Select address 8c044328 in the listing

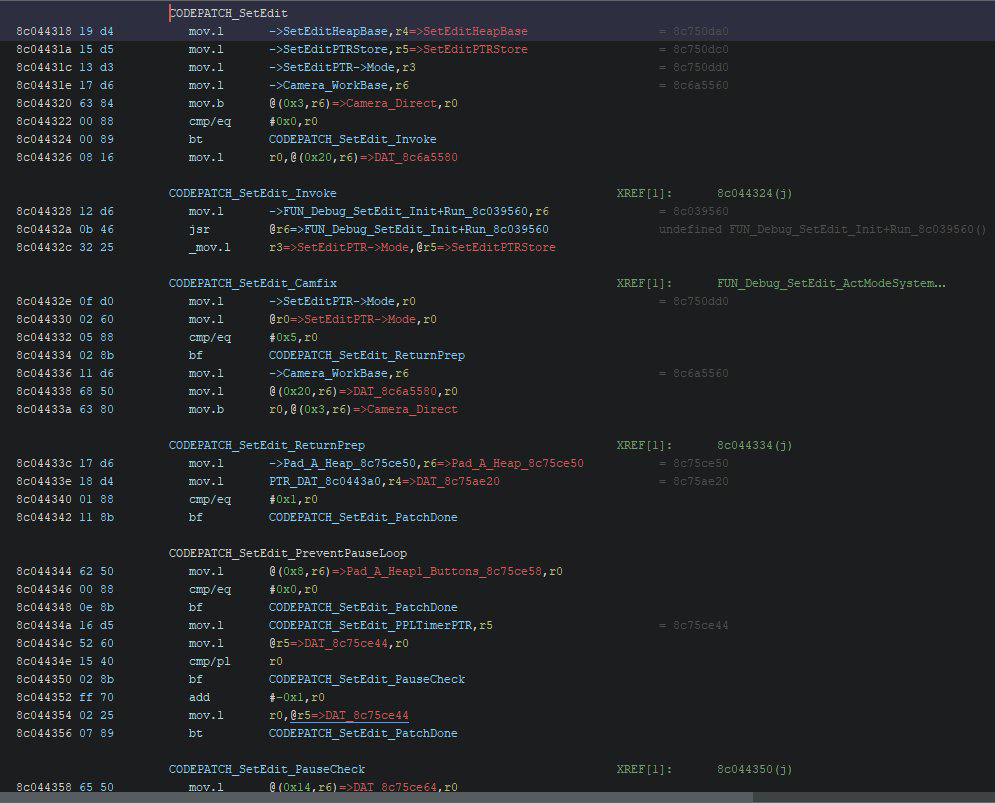pos(46,211)
